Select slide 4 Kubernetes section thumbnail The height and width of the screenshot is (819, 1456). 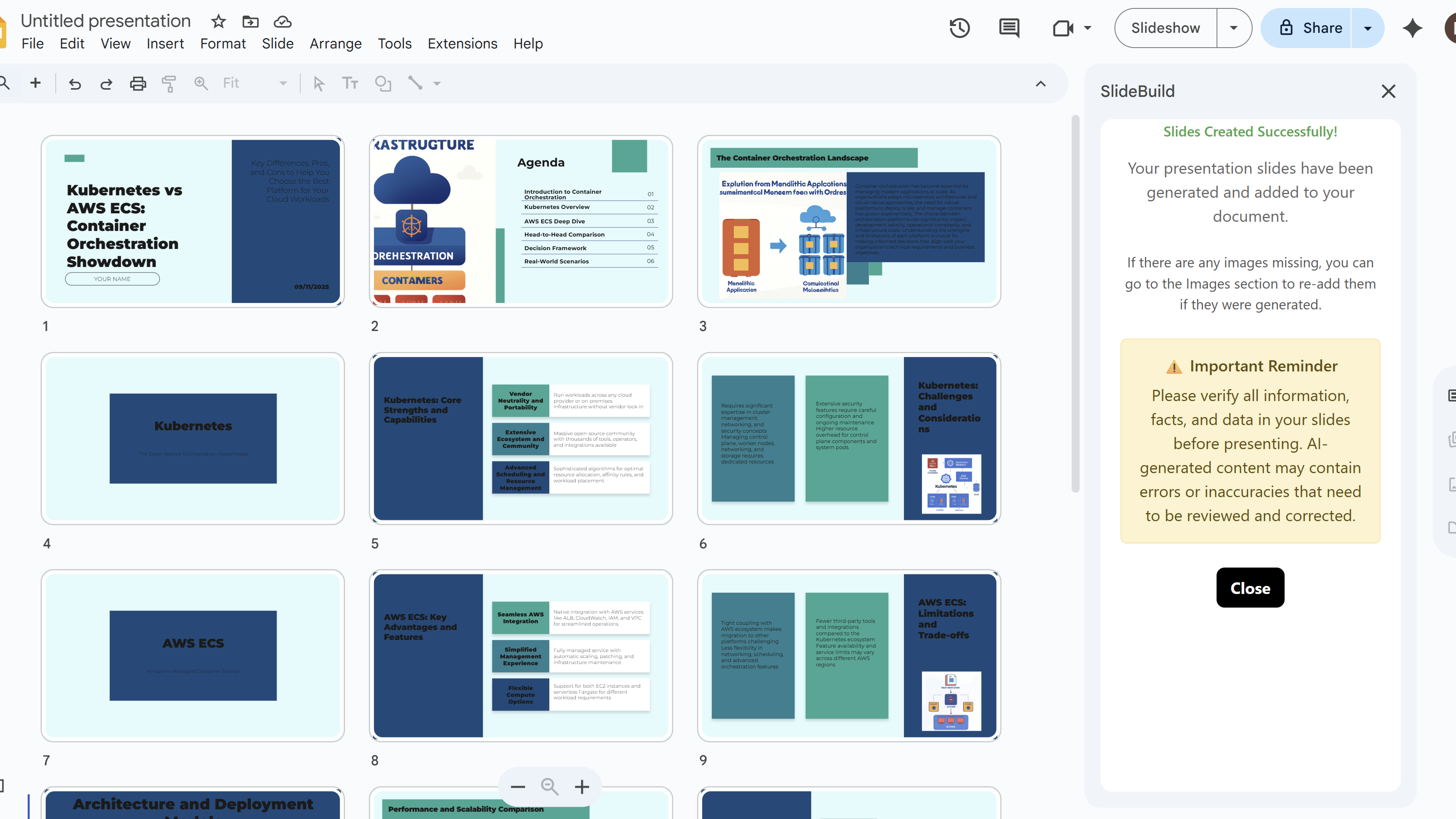click(193, 438)
